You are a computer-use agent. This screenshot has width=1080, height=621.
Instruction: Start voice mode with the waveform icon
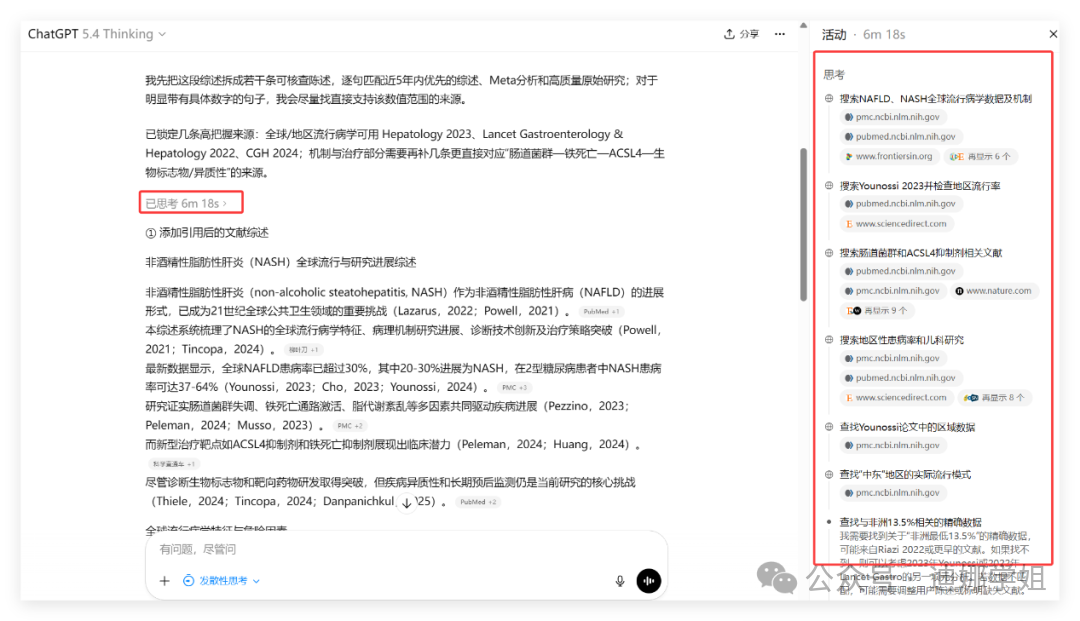(x=650, y=580)
